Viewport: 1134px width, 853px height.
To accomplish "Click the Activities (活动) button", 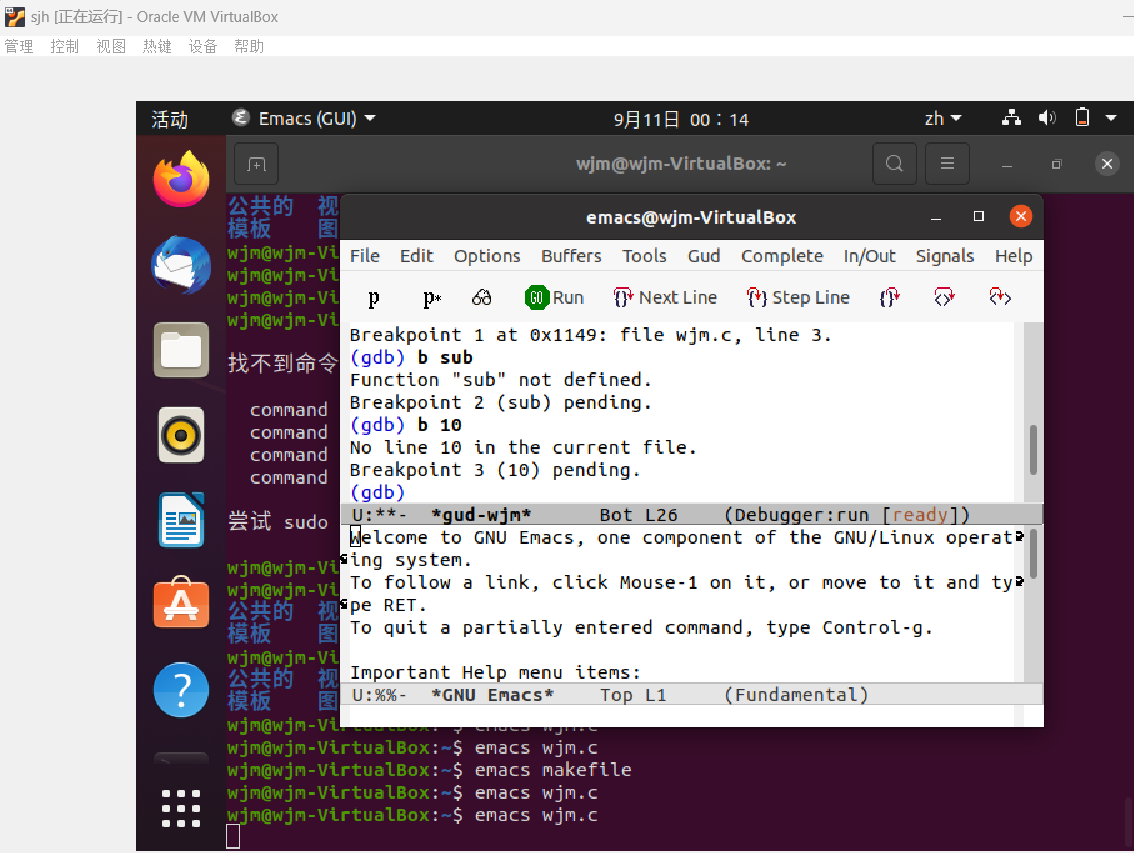I will [x=169, y=119].
